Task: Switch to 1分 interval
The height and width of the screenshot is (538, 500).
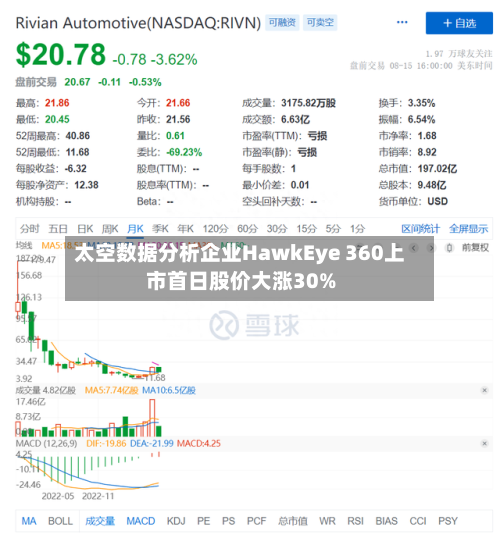Action: [358, 229]
